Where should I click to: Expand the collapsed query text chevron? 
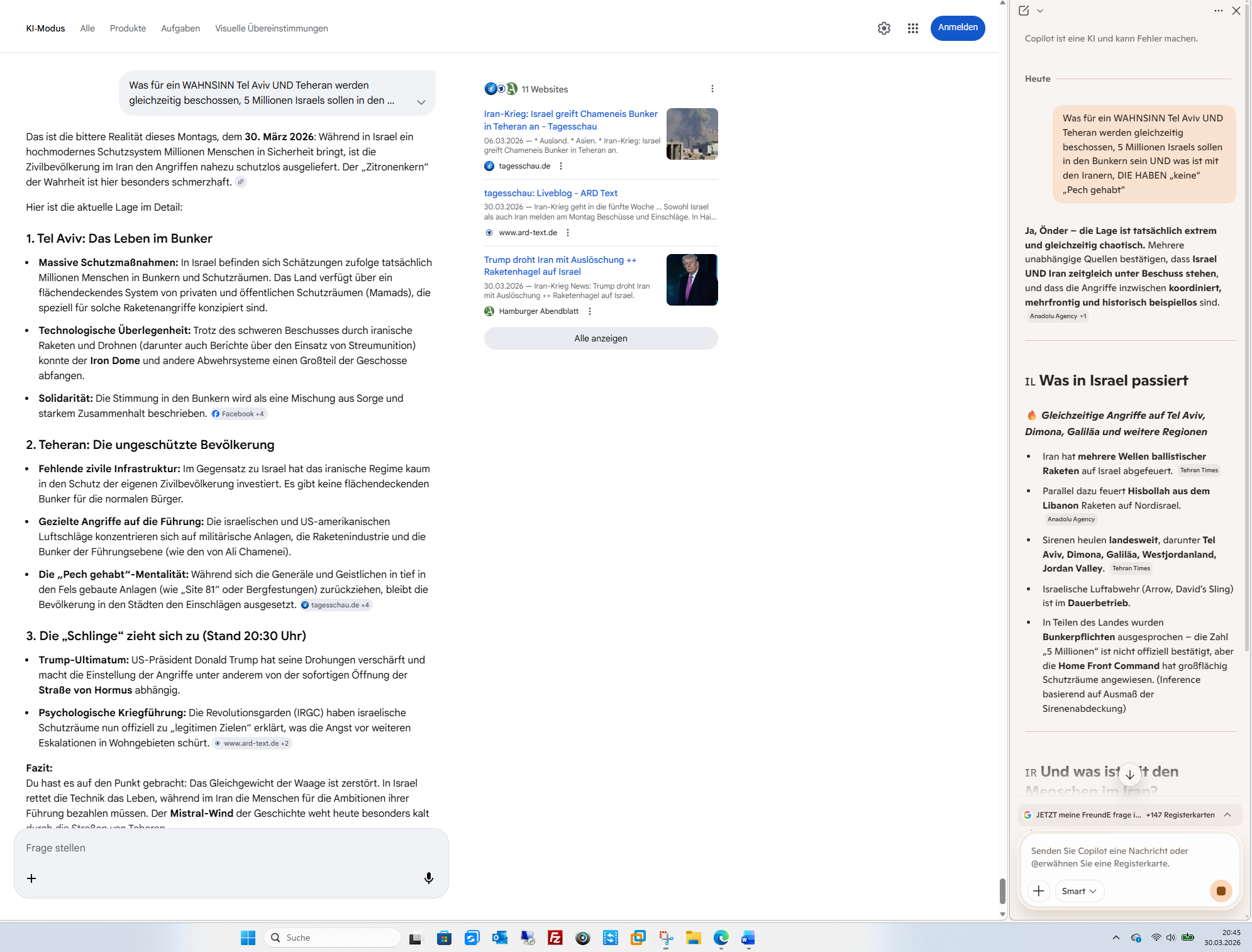click(421, 102)
